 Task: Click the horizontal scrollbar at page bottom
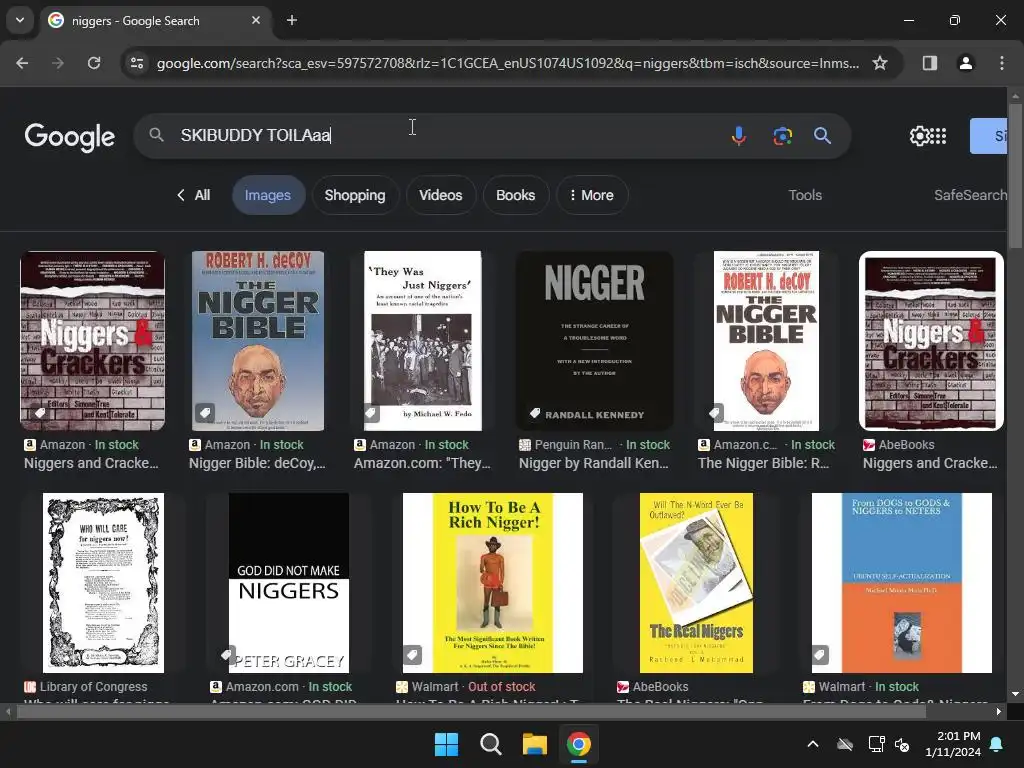(x=470, y=712)
